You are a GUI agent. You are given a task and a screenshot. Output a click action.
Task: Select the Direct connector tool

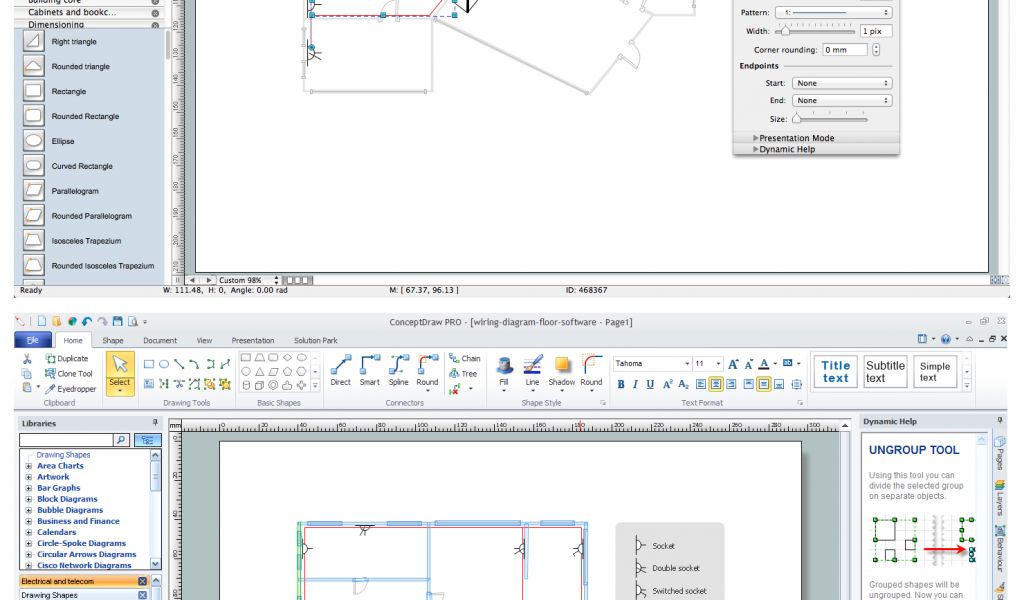pyautogui.click(x=342, y=370)
